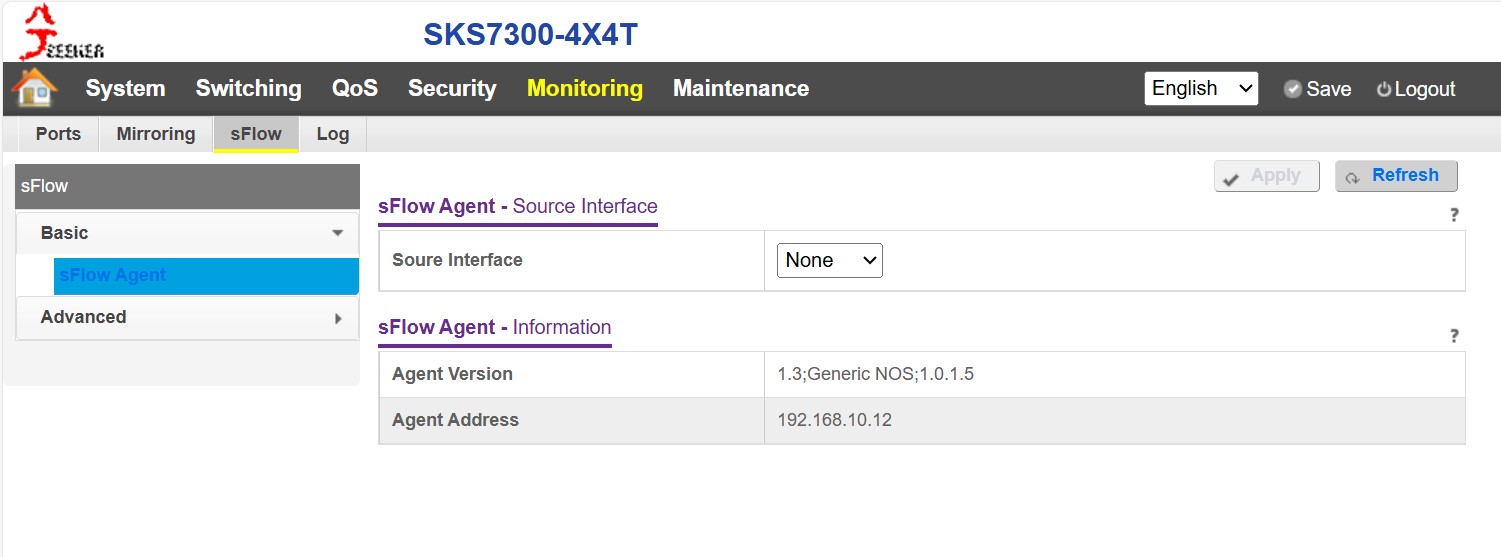
Task: Open the Maintenance menu
Action: pos(741,88)
